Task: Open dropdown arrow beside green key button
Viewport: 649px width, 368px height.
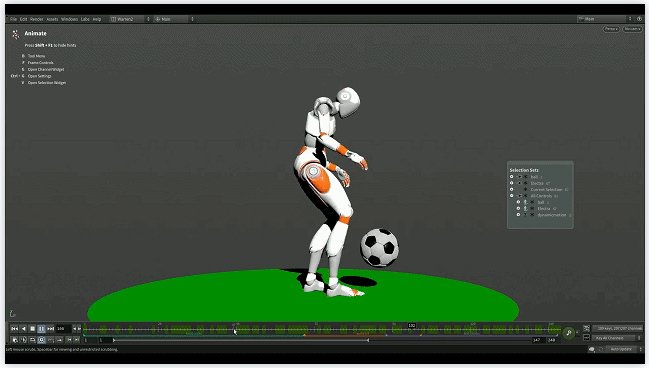Action: [x=577, y=332]
